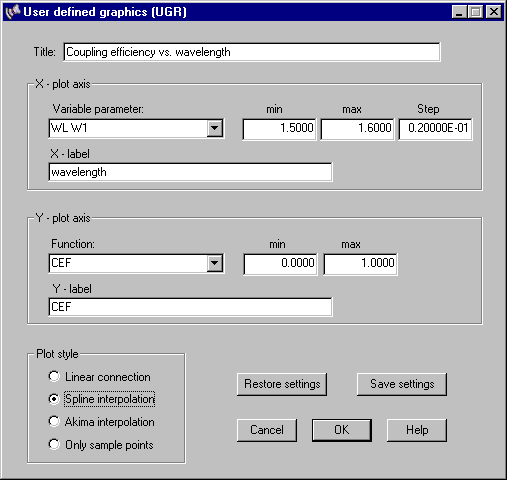Focus the X-axis min field 1.5000

279,129
